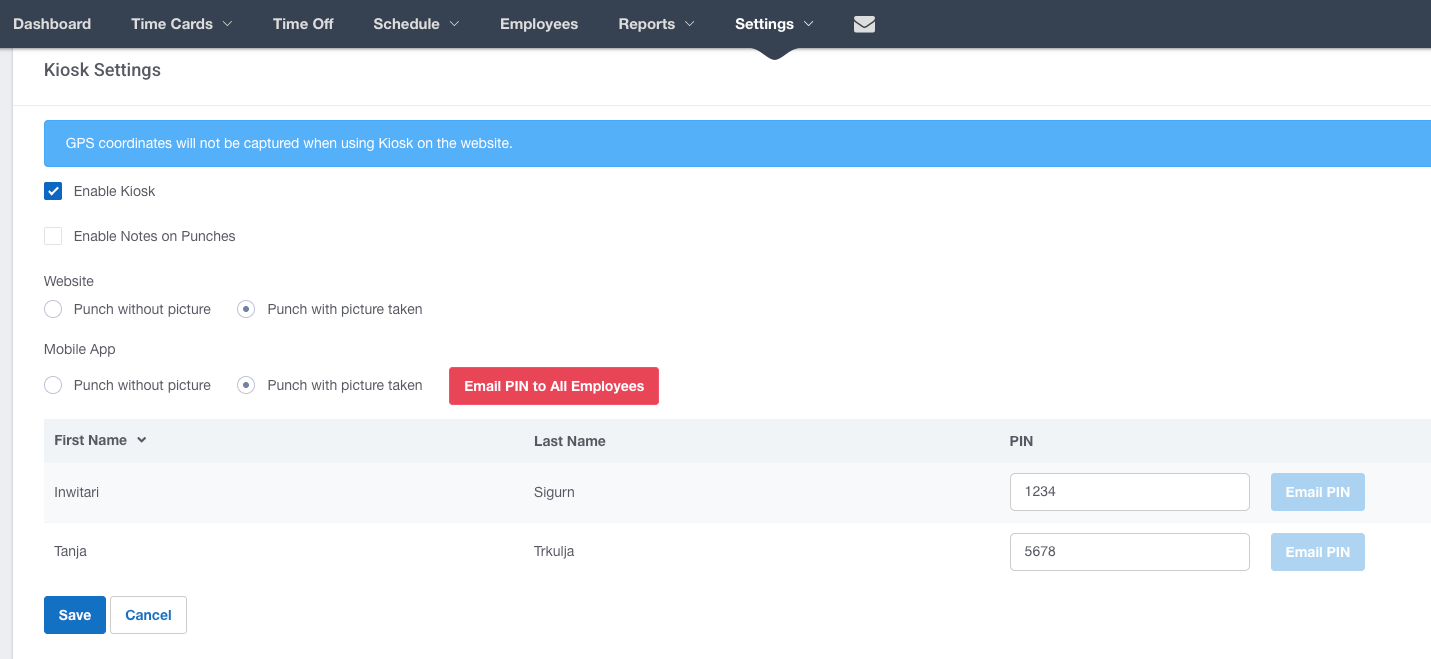Image resolution: width=1431 pixels, height=659 pixels.
Task: Check Enable Notes on Punches
Action: pos(53,236)
